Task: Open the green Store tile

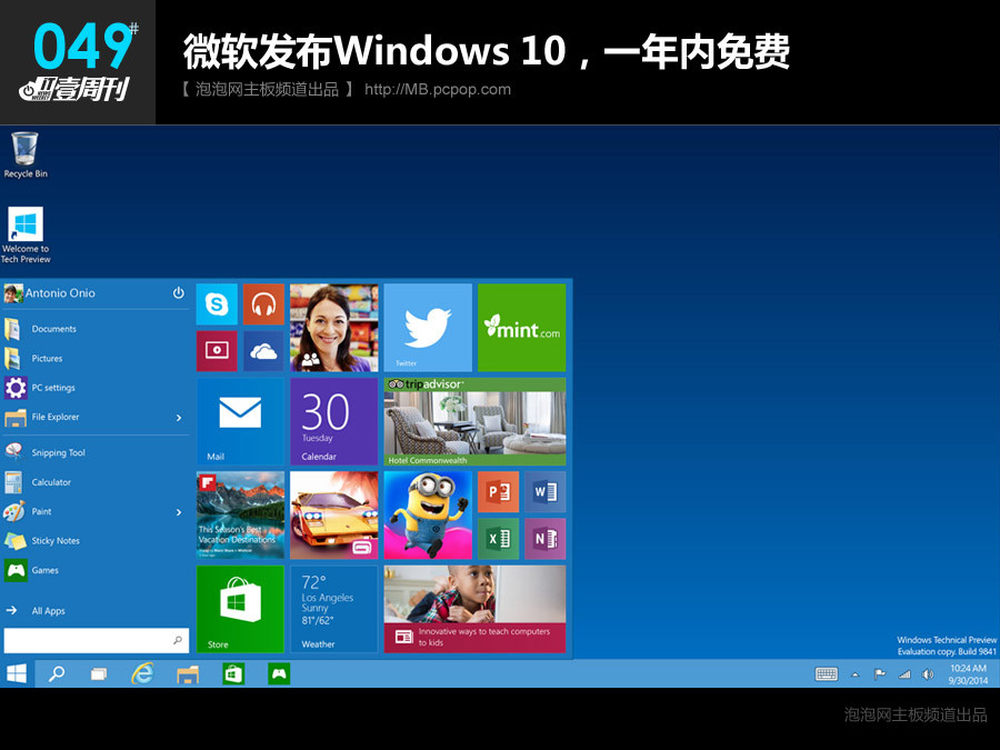Action: pos(240,609)
